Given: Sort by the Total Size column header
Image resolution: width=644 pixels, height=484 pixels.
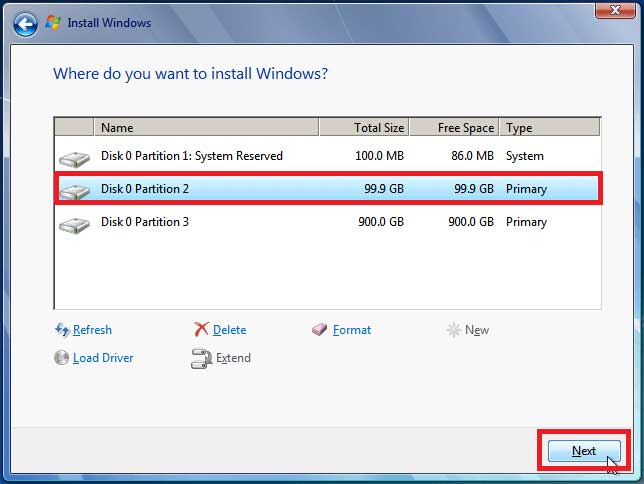Looking at the screenshot, I should [x=364, y=127].
